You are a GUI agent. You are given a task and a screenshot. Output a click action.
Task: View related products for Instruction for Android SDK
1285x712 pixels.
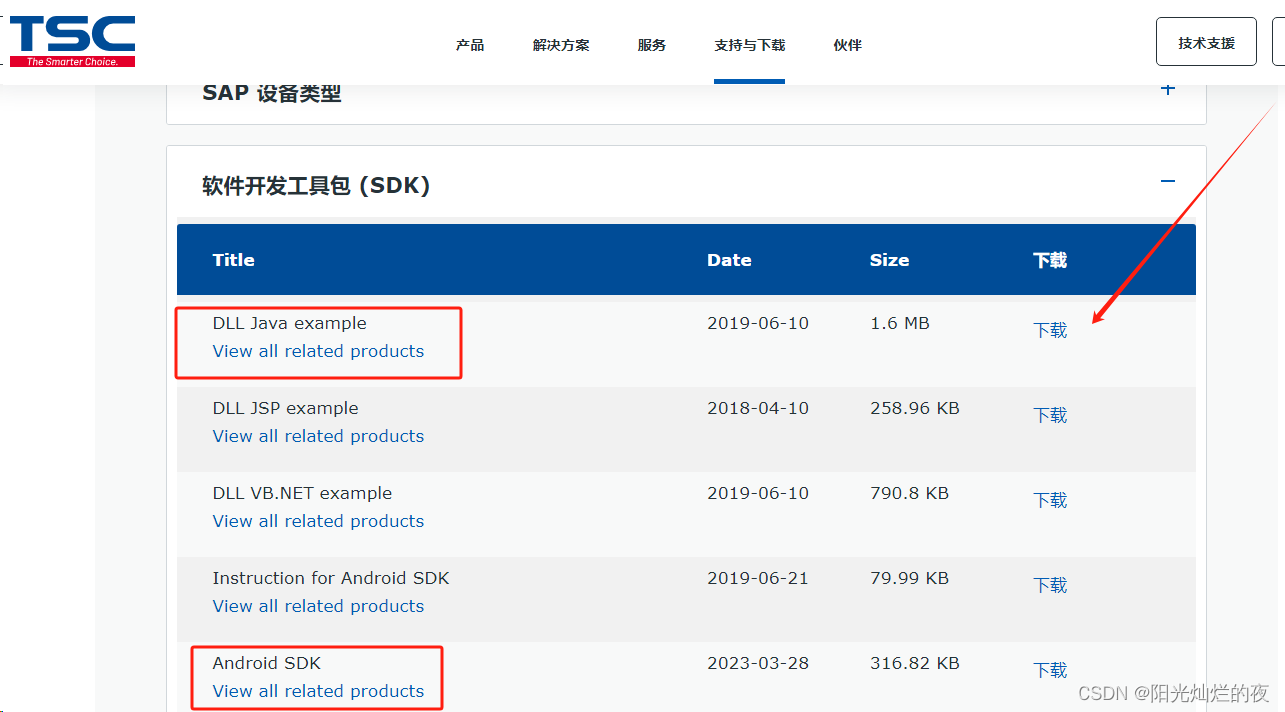(317, 606)
